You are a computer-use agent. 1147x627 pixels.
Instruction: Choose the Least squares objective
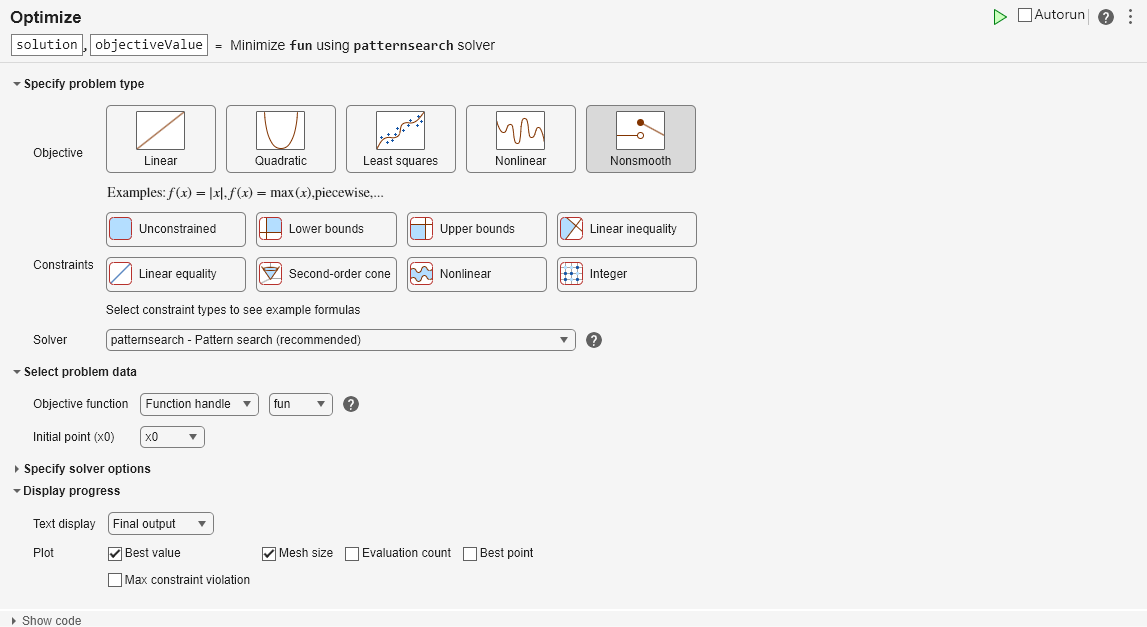[400, 138]
